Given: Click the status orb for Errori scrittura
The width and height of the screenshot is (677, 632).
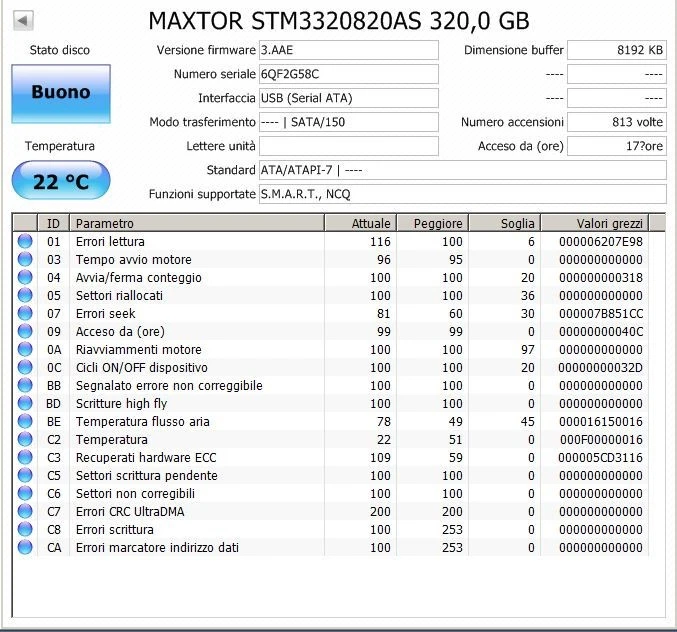Looking at the screenshot, I should coord(25,529).
